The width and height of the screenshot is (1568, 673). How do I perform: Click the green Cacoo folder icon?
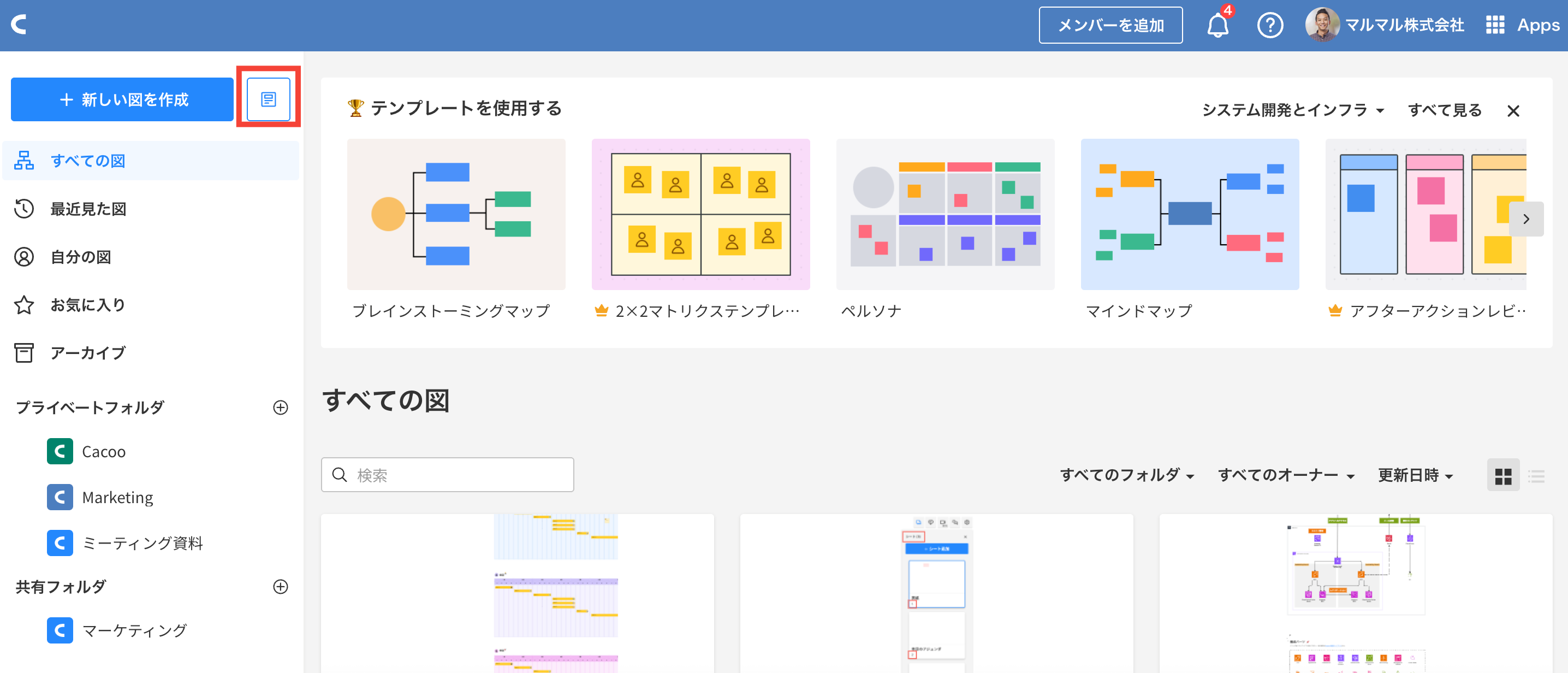pos(60,451)
